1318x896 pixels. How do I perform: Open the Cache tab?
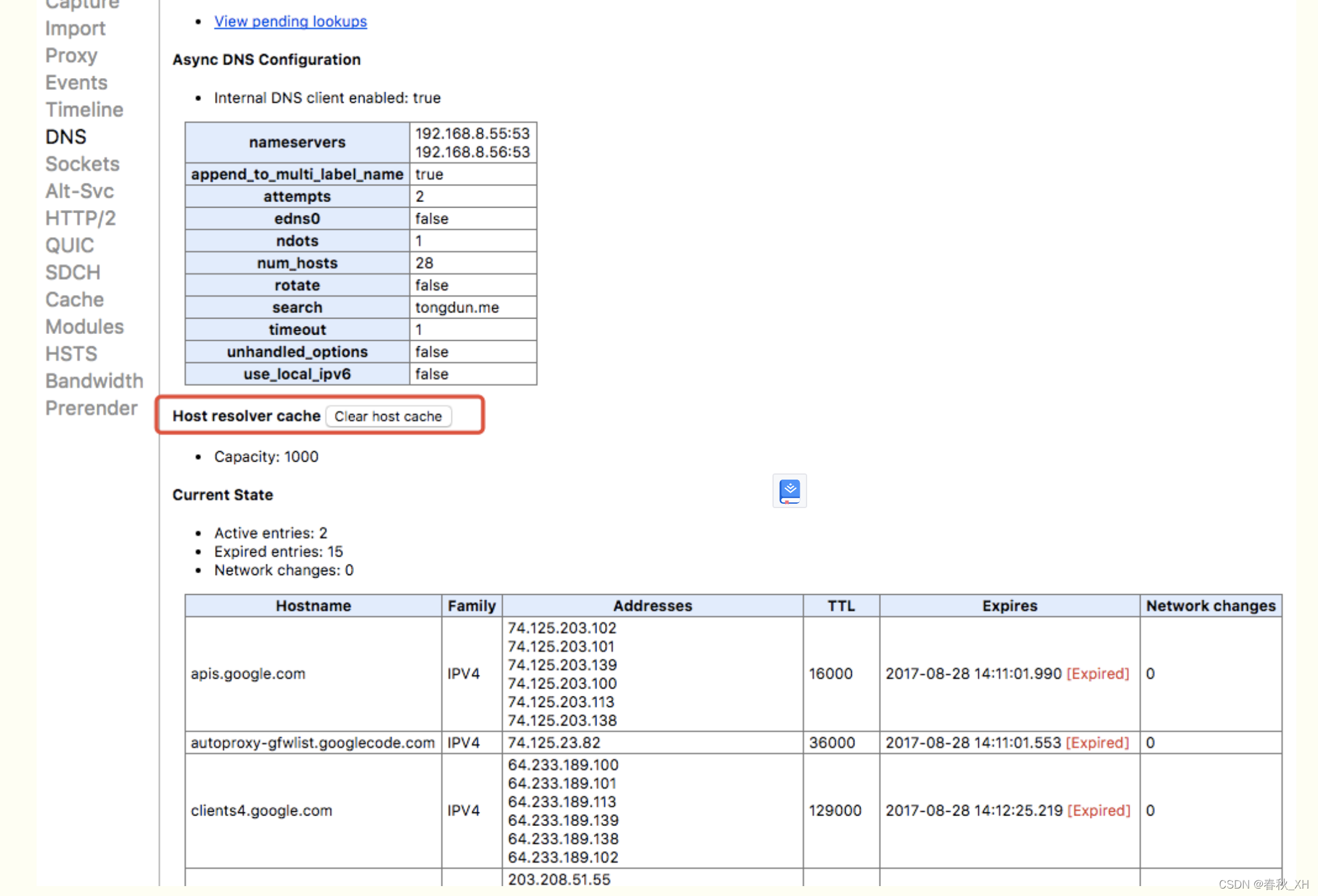point(74,300)
